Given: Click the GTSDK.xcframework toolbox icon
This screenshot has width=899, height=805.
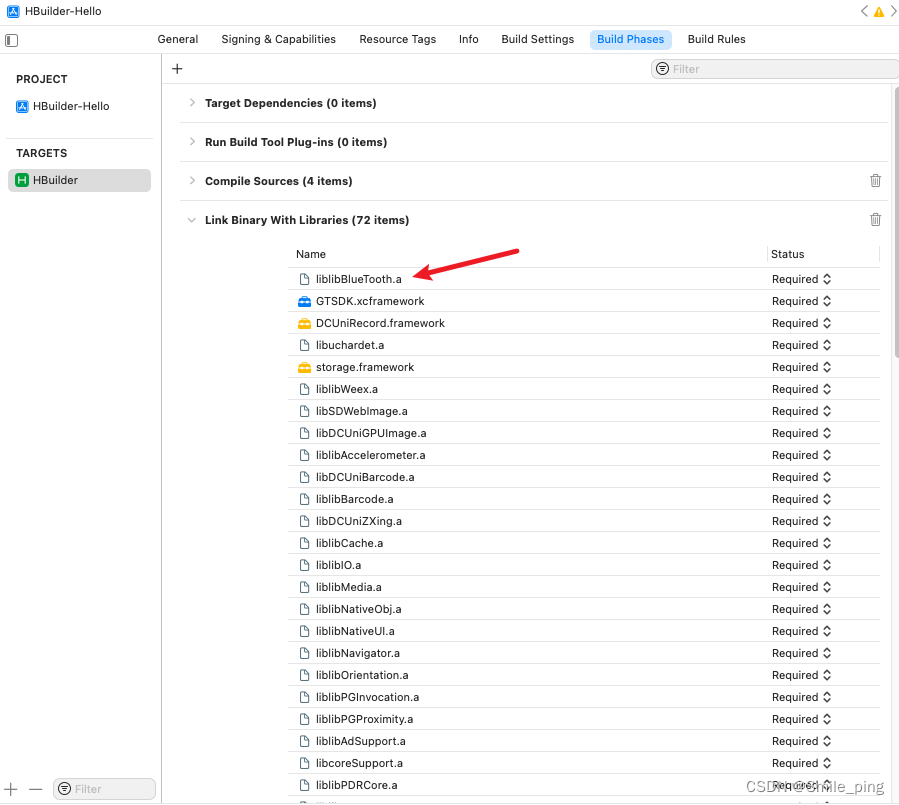Looking at the screenshot, I should 304,301.
